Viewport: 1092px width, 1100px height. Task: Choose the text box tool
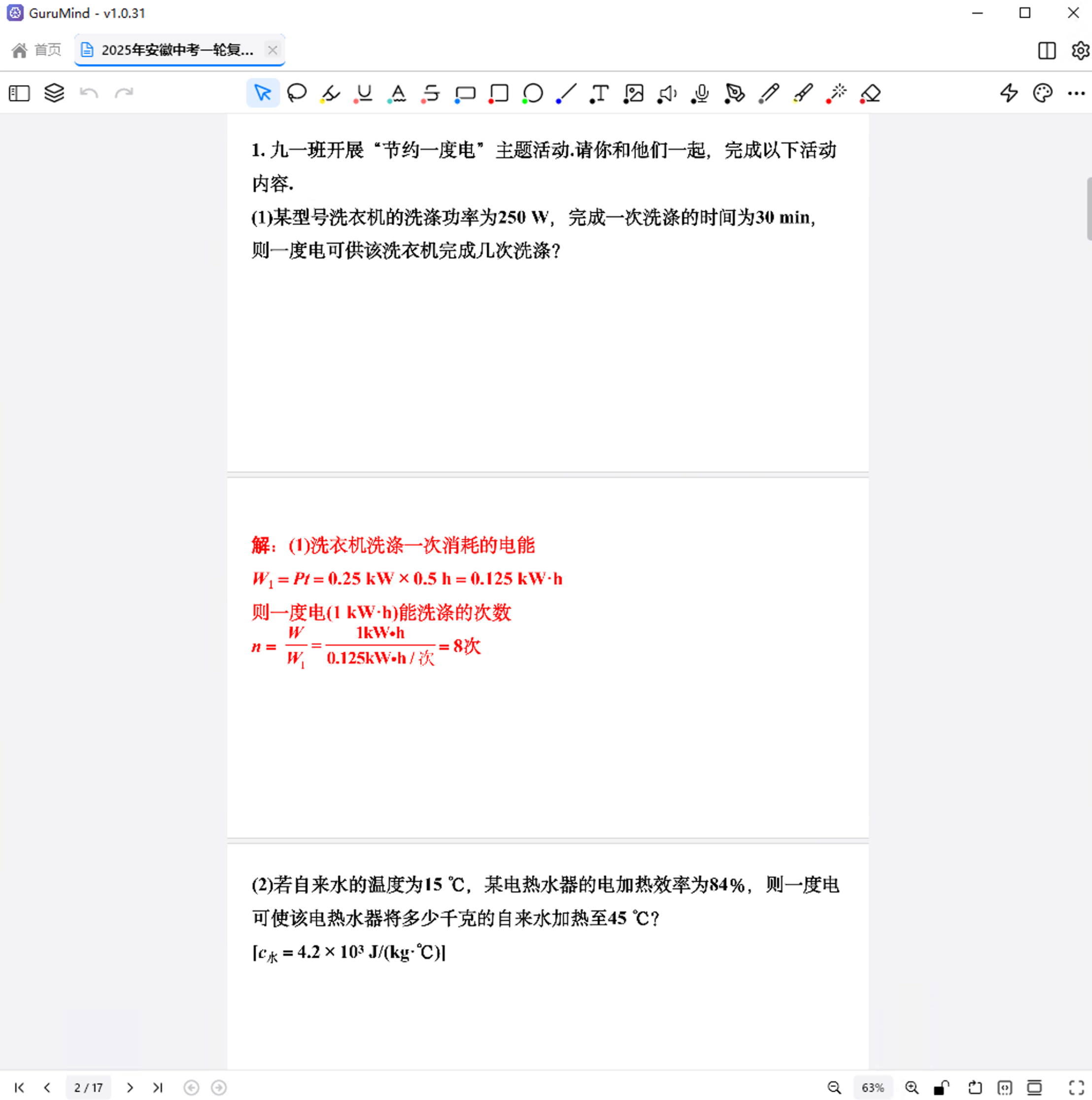[599, 93]
